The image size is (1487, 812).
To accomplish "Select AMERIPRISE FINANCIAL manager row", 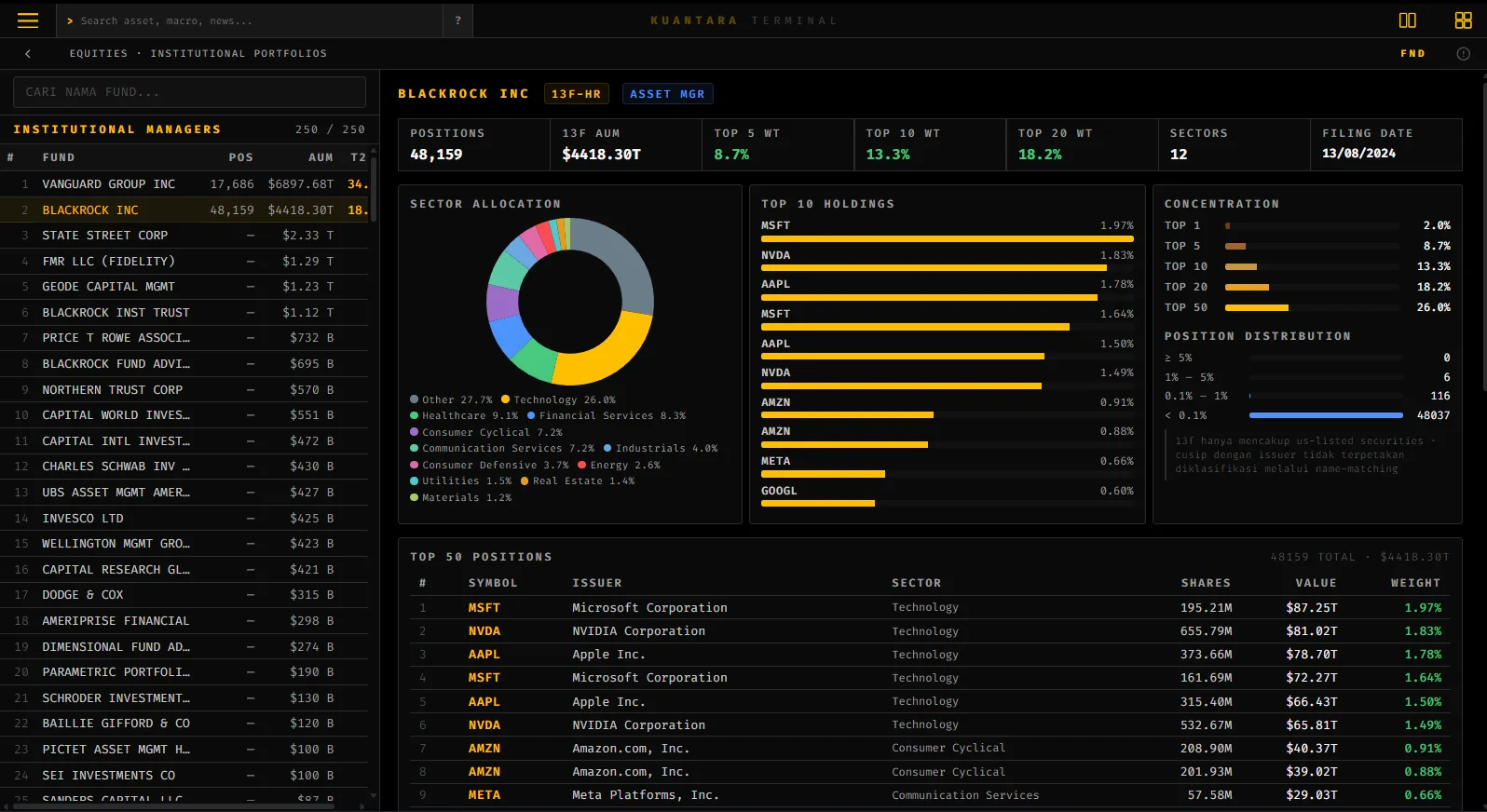I will [186, 621].
